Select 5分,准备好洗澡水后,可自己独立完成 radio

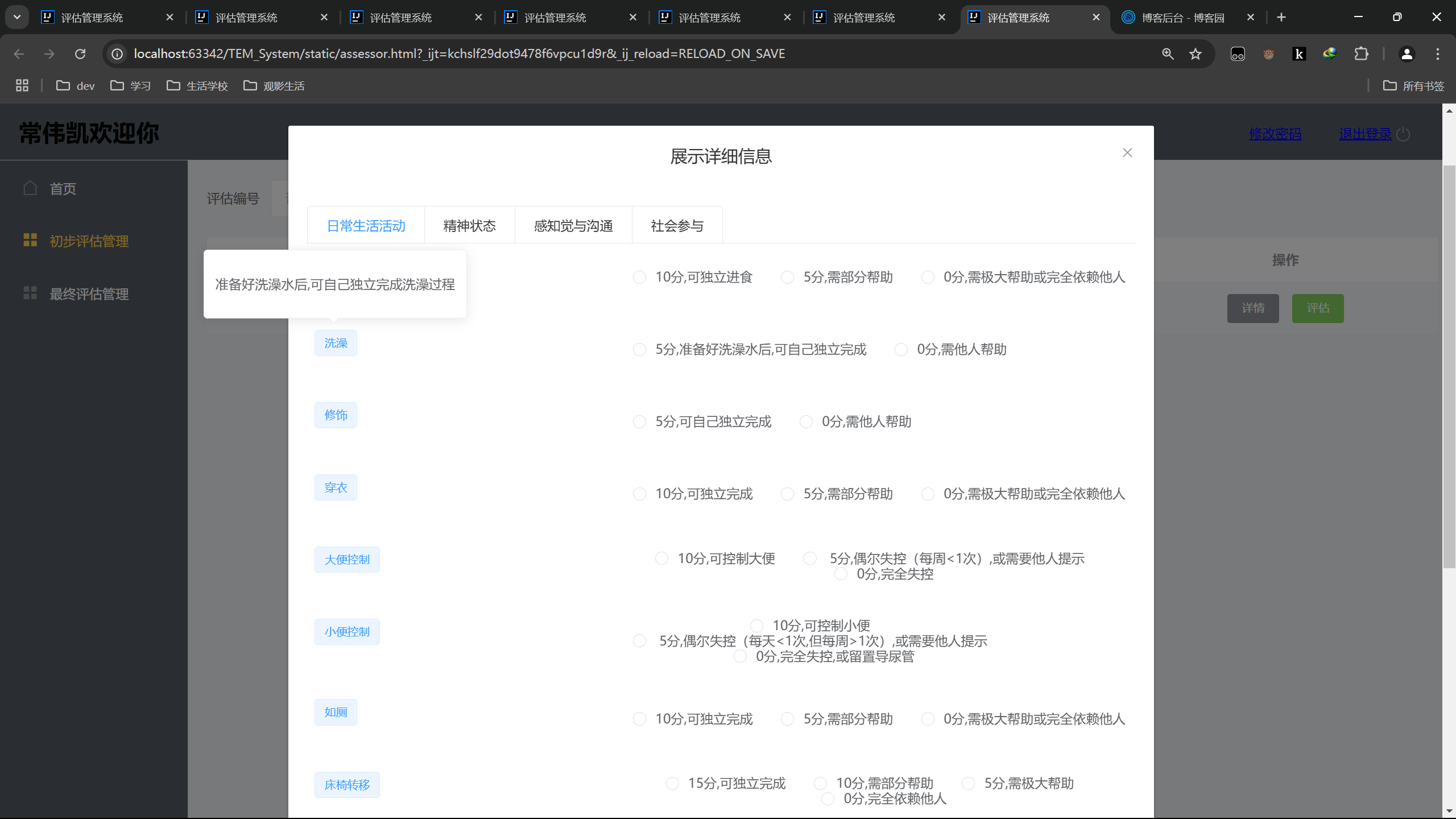pyautogui.click(x=640, y=350)
